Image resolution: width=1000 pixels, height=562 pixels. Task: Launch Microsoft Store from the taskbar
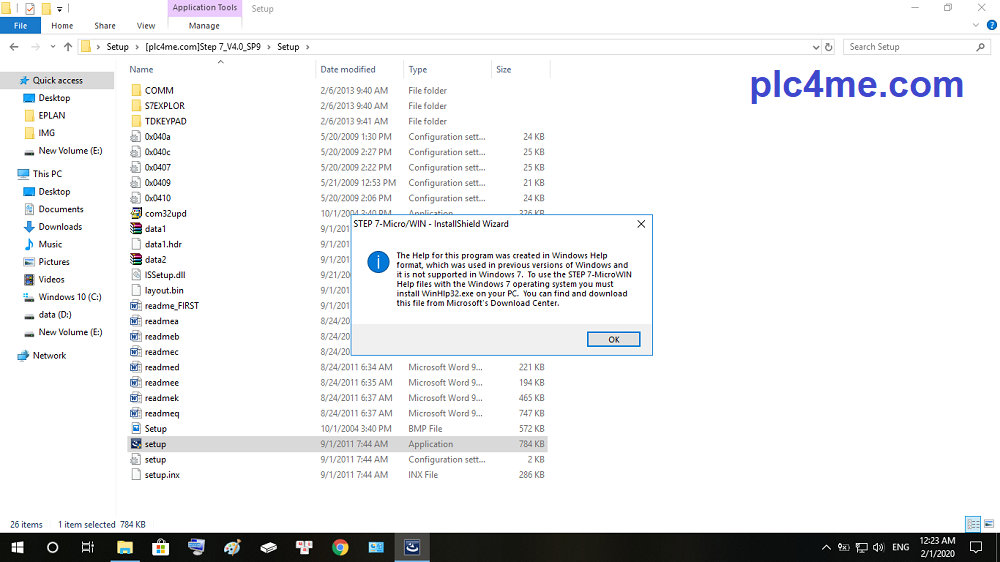pos(160,547)
